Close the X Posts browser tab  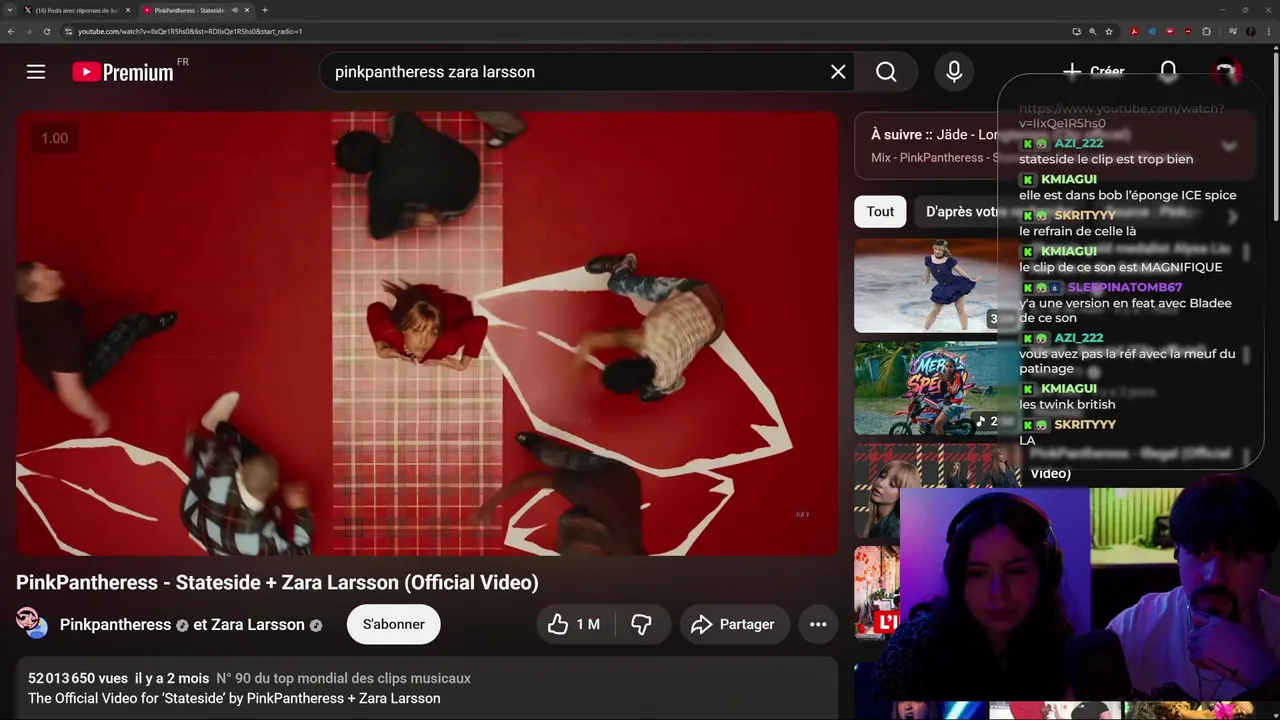pos(128,10)
